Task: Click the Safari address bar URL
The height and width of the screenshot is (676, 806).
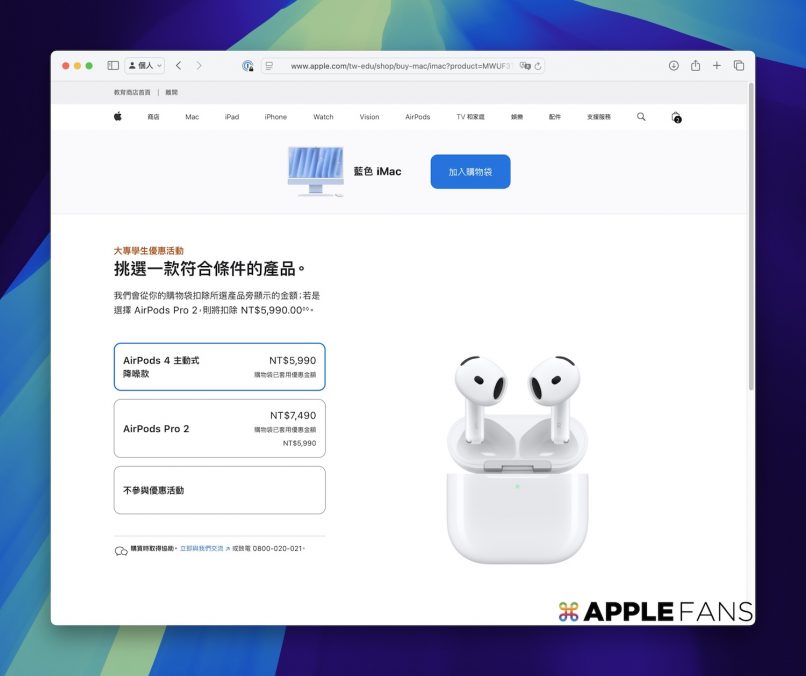Action: tap(400, 66)
